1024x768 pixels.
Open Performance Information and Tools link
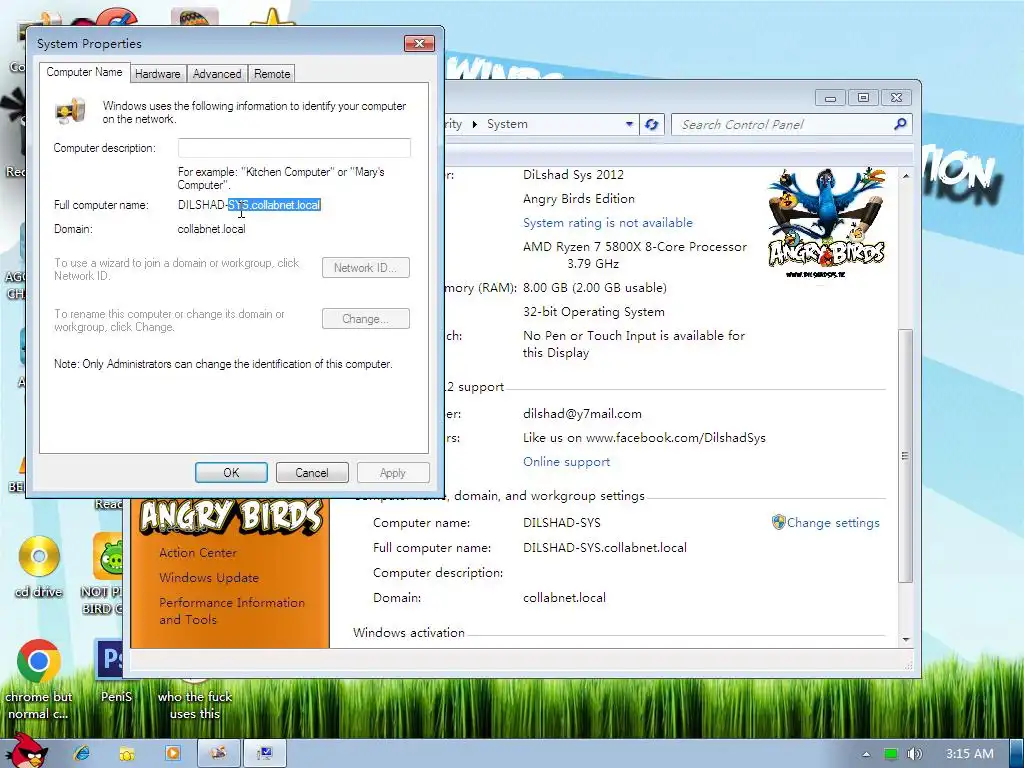pos(232,611)
